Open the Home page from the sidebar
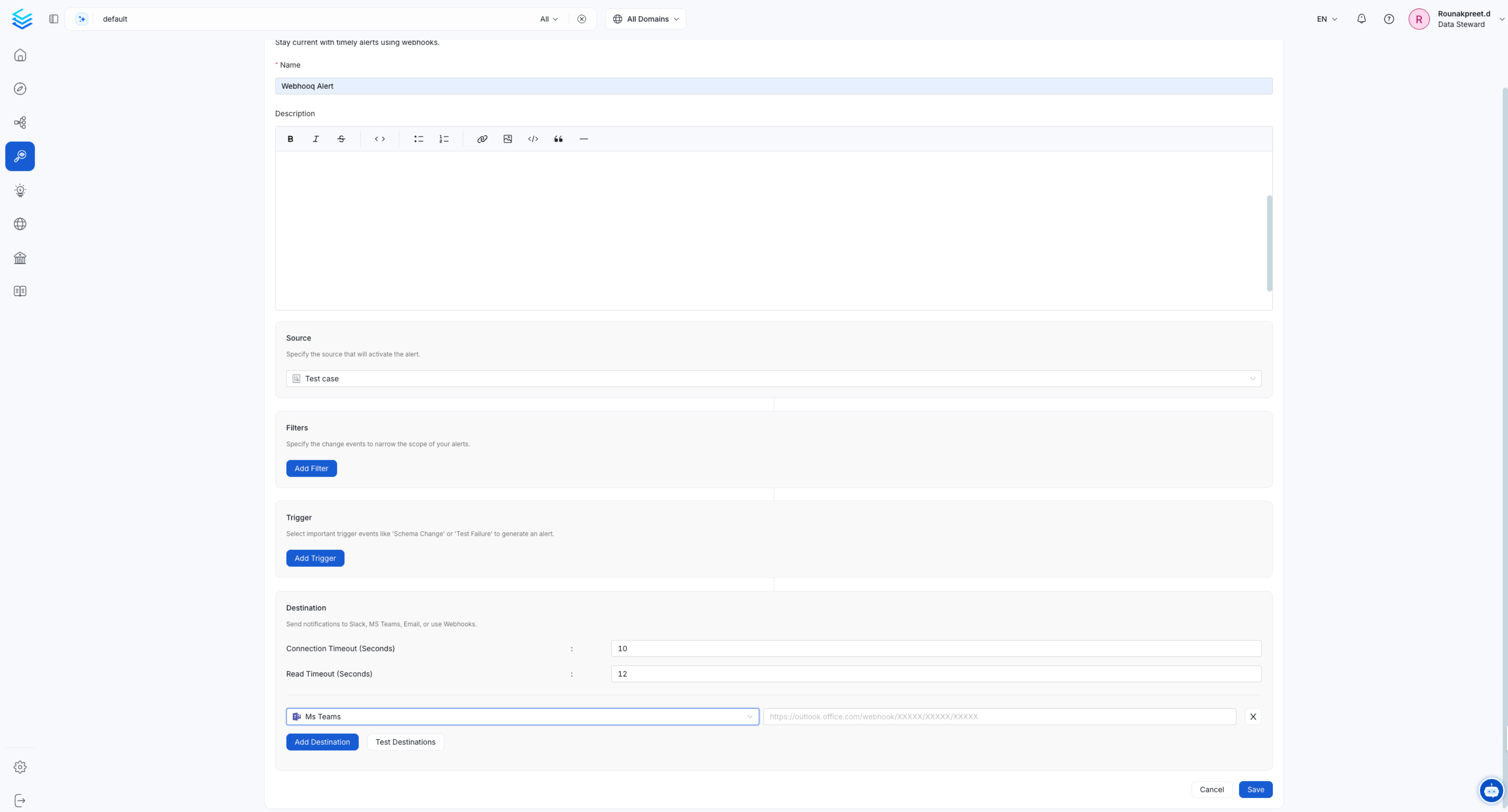Viewport: 1508px width, 812px height. pos(20,55)
